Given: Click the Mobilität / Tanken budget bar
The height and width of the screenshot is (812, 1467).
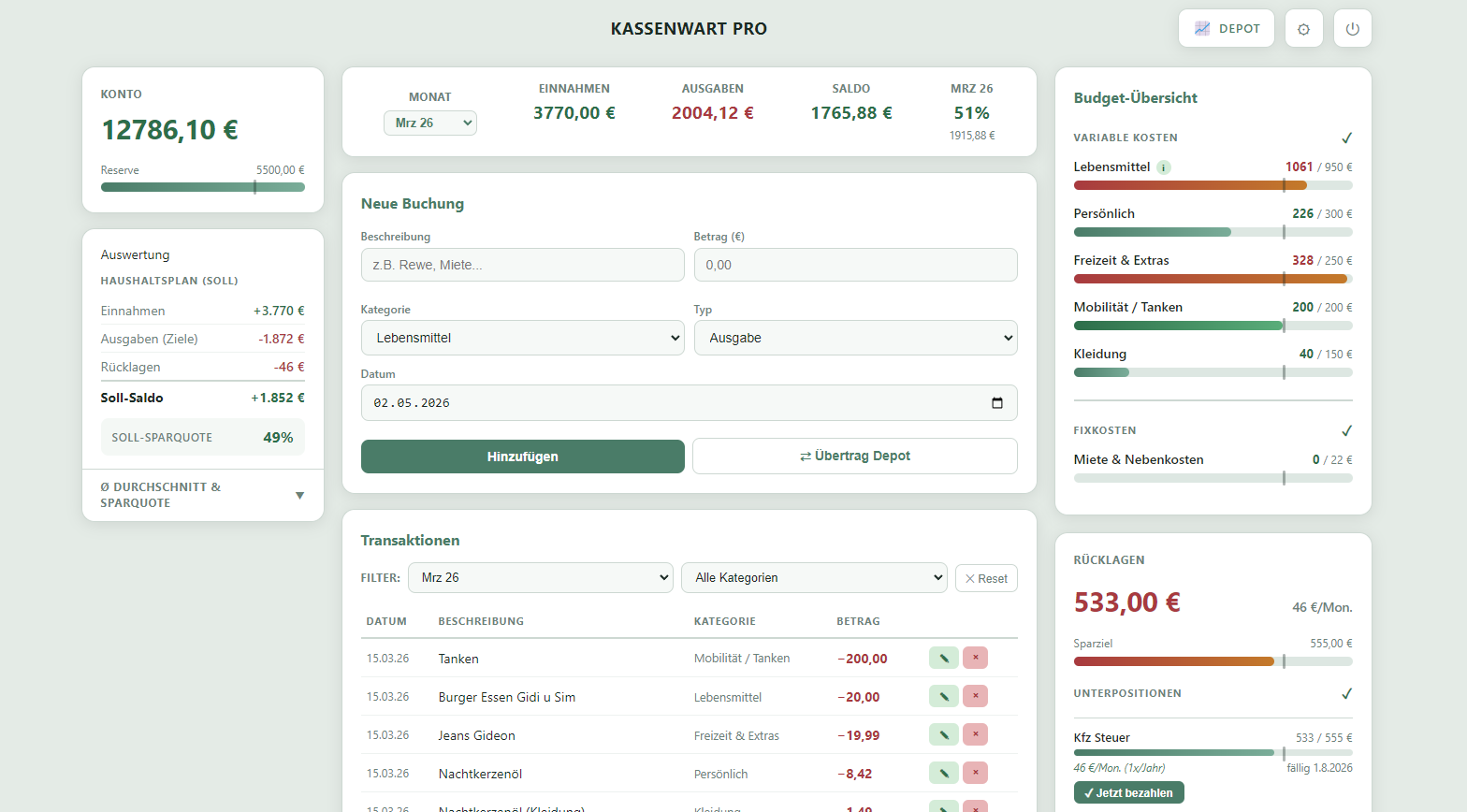Looking at the screenshot, I should click(1213, 326).
